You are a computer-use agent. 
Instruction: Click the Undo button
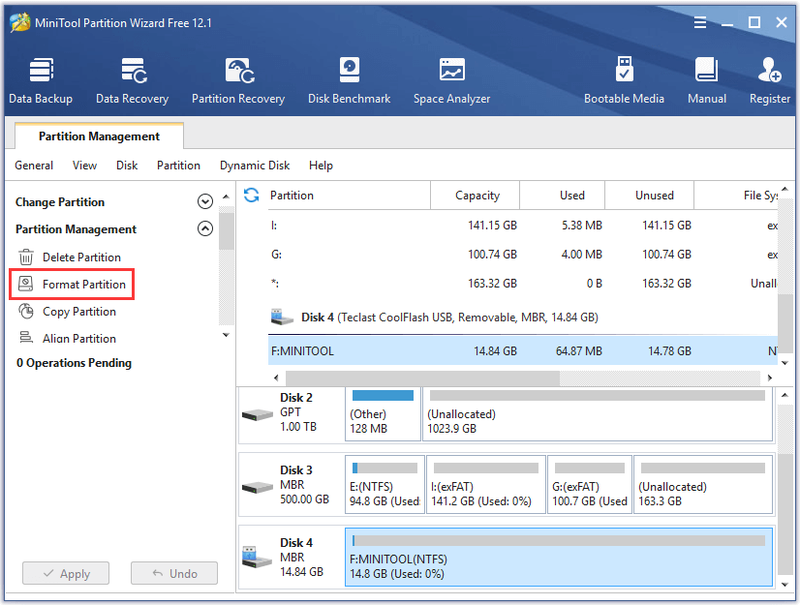tap(174, 573)
